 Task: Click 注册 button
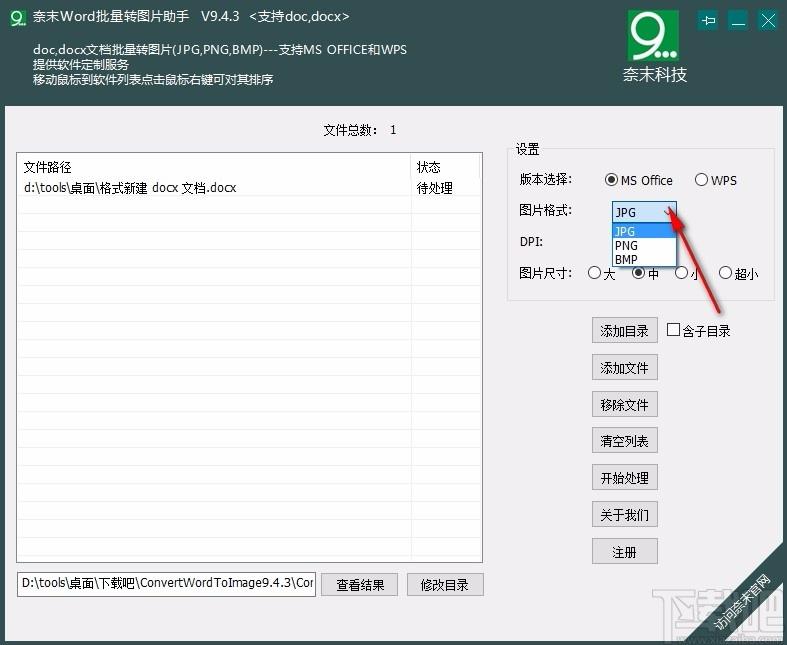click(x=624, y=552)
